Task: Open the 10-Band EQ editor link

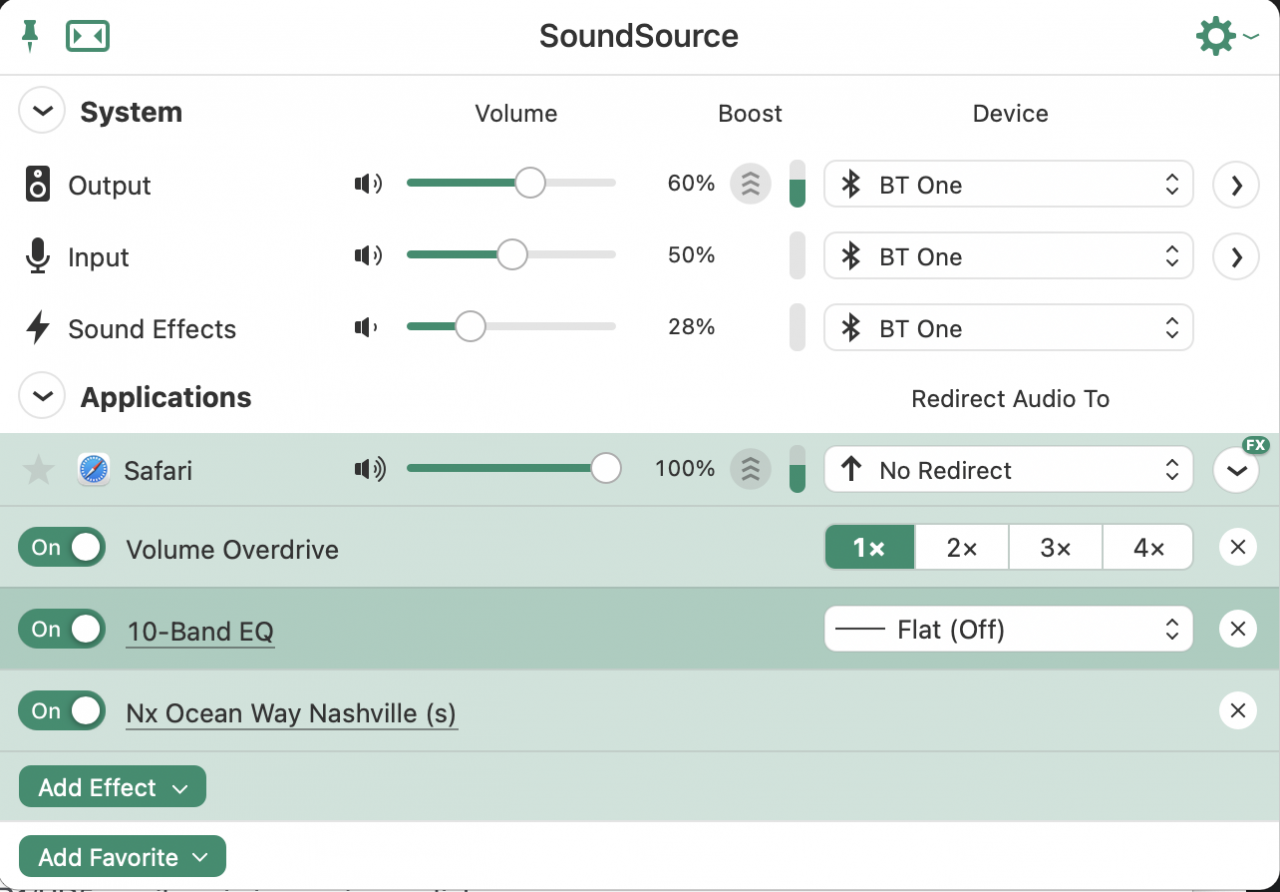Action: (200, 632)
